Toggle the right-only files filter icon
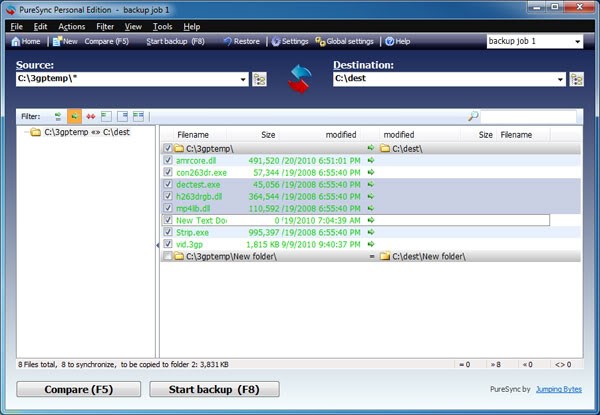This screenshot has width=600, height=415. [x=122, y=116]
